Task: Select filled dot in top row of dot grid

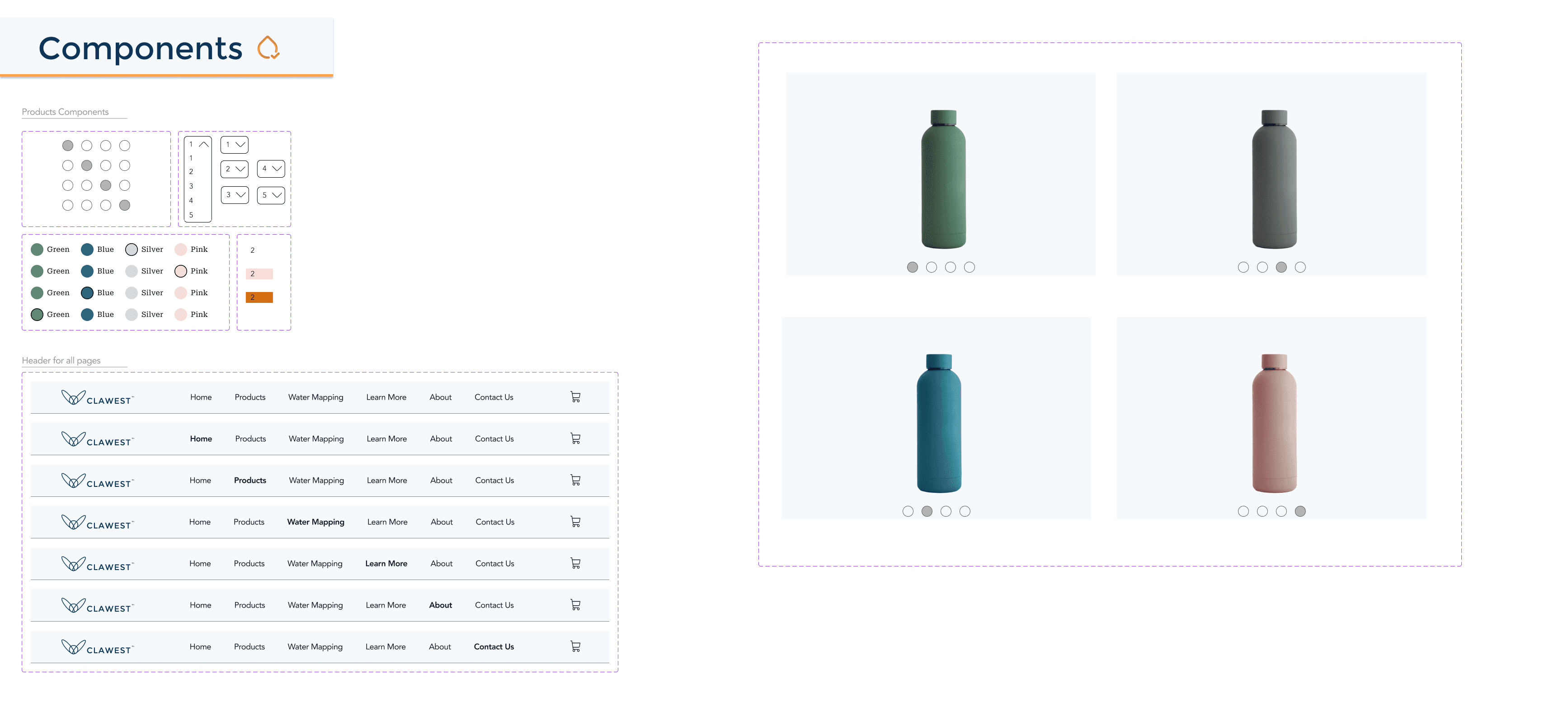Action: point(67,146)
